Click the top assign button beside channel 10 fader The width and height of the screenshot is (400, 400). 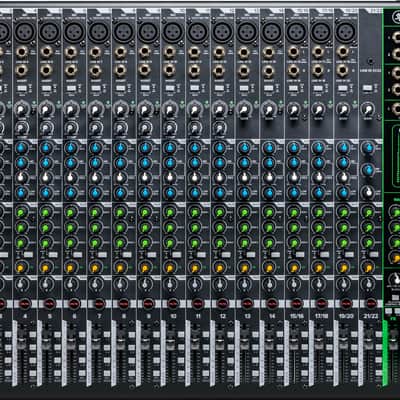(x=181, y=334)
